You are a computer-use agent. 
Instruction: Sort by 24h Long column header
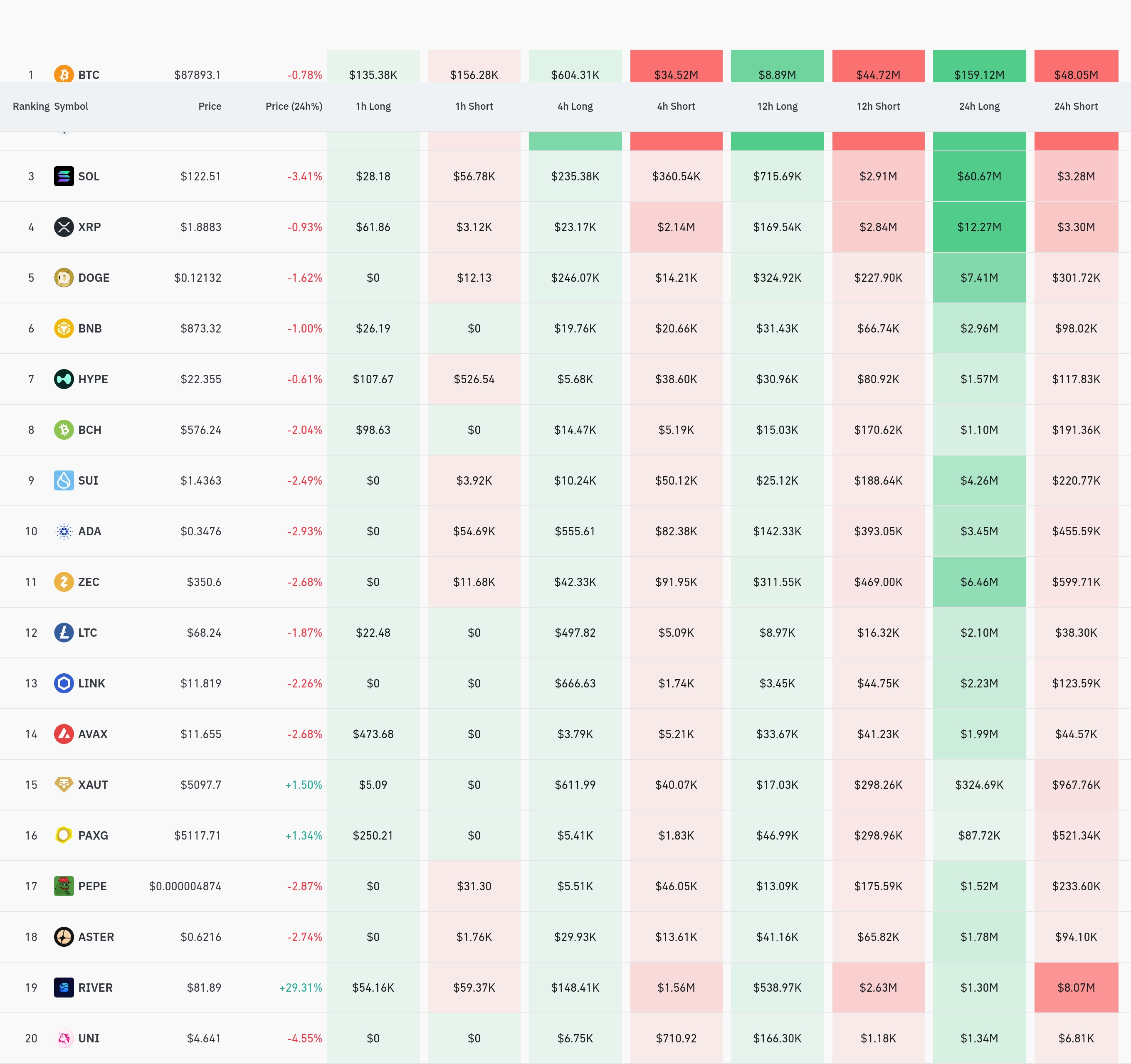979,106
